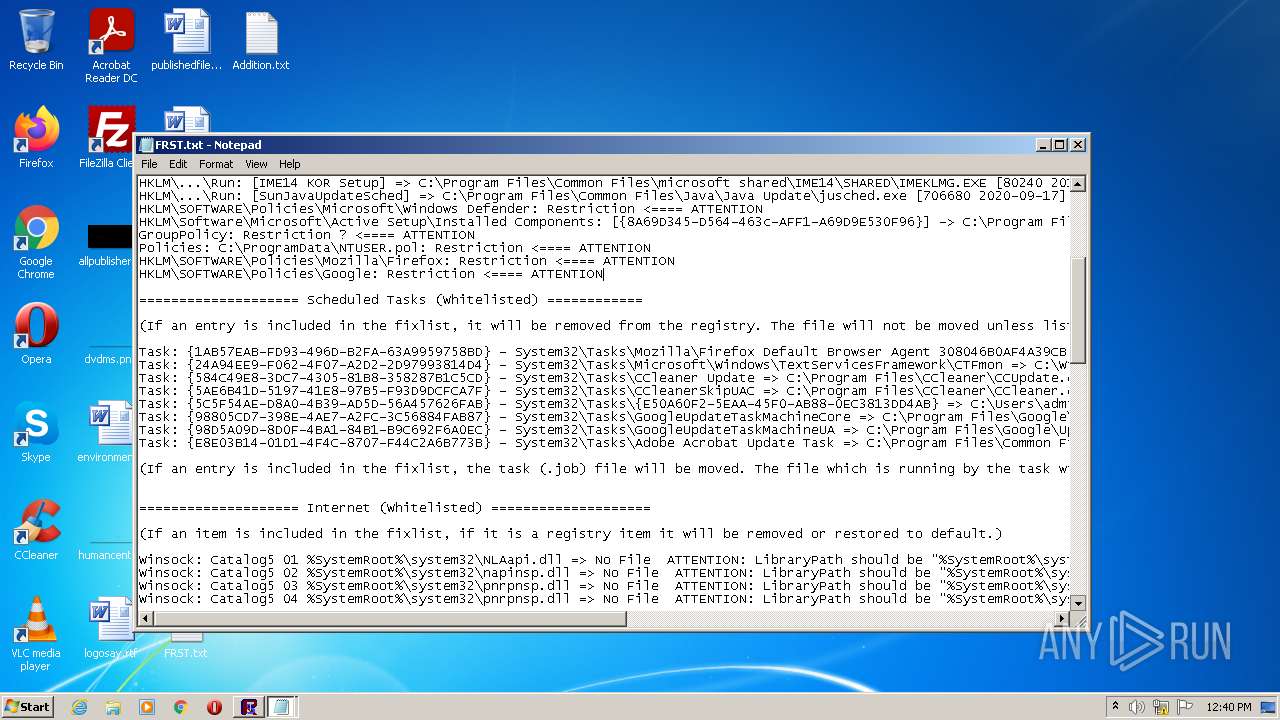Launch Acrobat Reader DC from desktop

(x=111, y=45)
